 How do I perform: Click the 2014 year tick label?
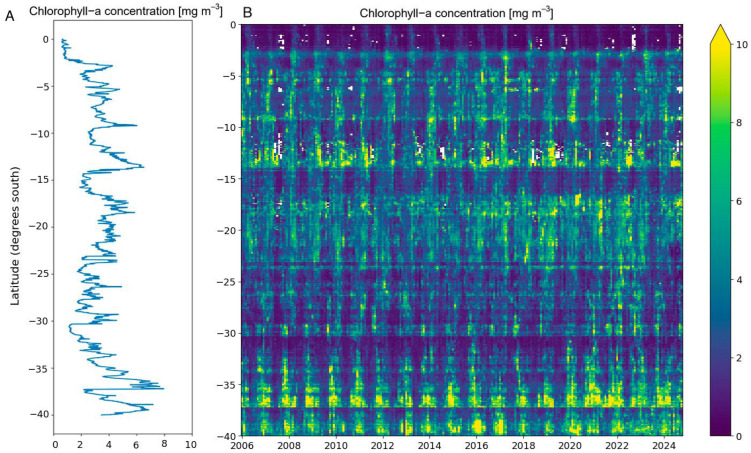pyautogui.click(x=430, y=445)
